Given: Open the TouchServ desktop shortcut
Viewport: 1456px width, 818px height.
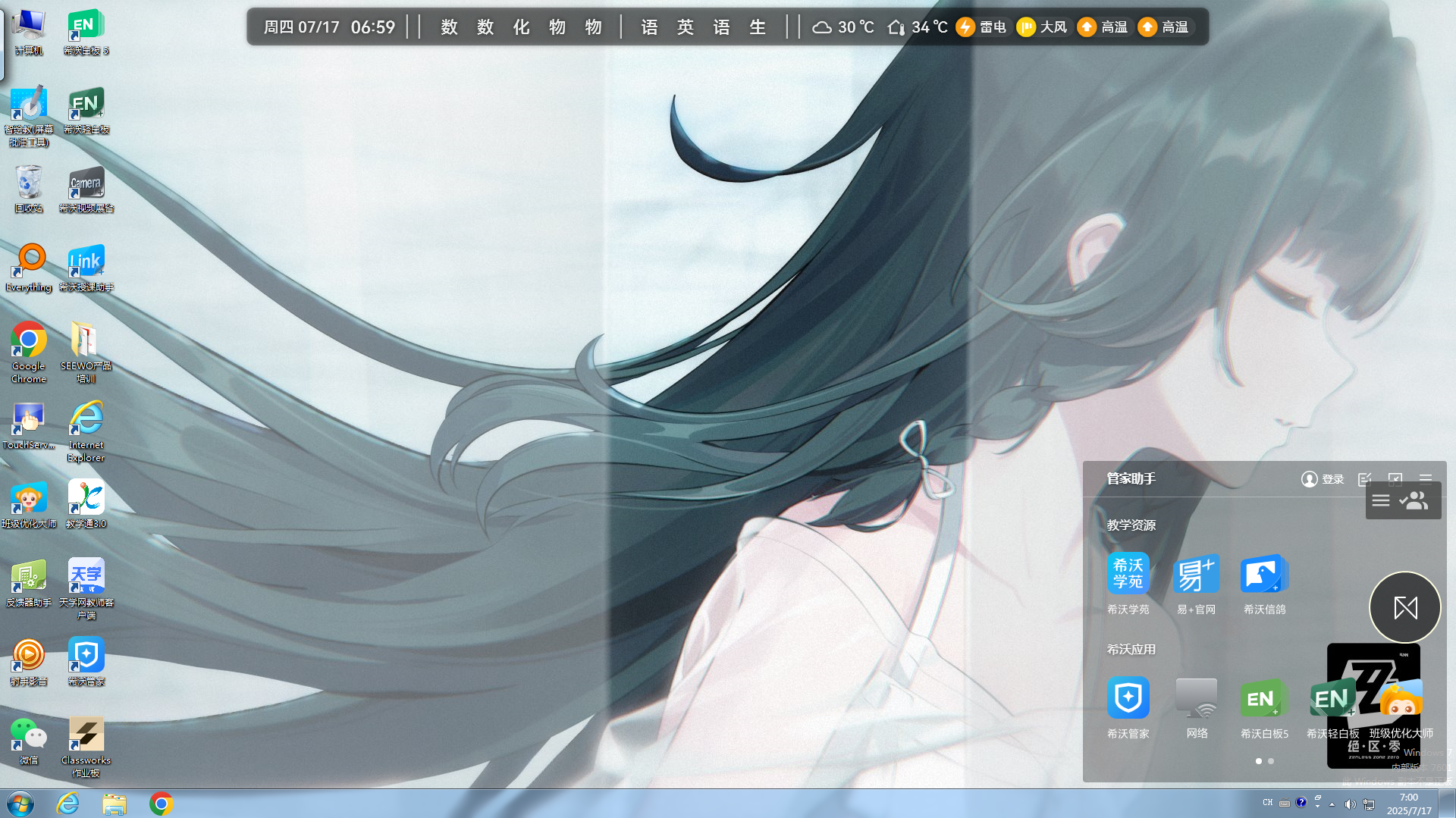Looking at the screenshot, I should coord(28,426).
